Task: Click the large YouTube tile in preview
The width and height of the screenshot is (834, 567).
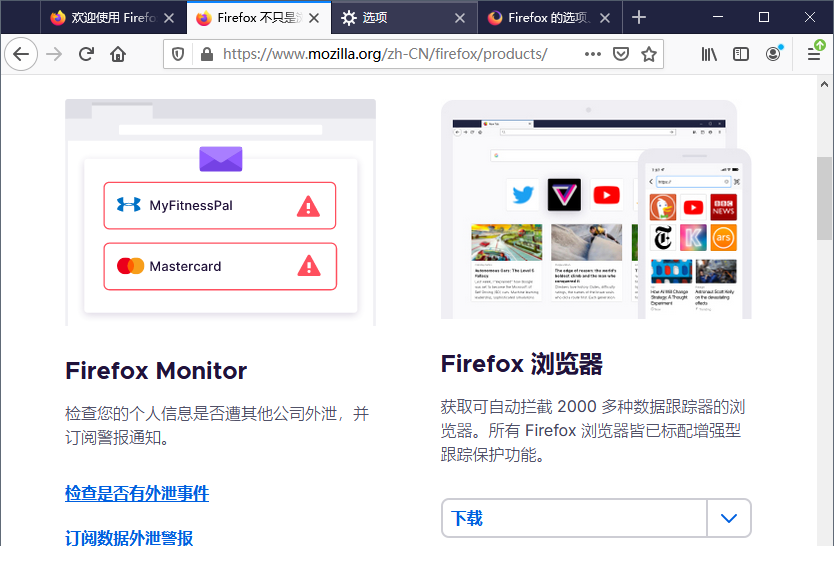Action: click(x=606, y=195)
